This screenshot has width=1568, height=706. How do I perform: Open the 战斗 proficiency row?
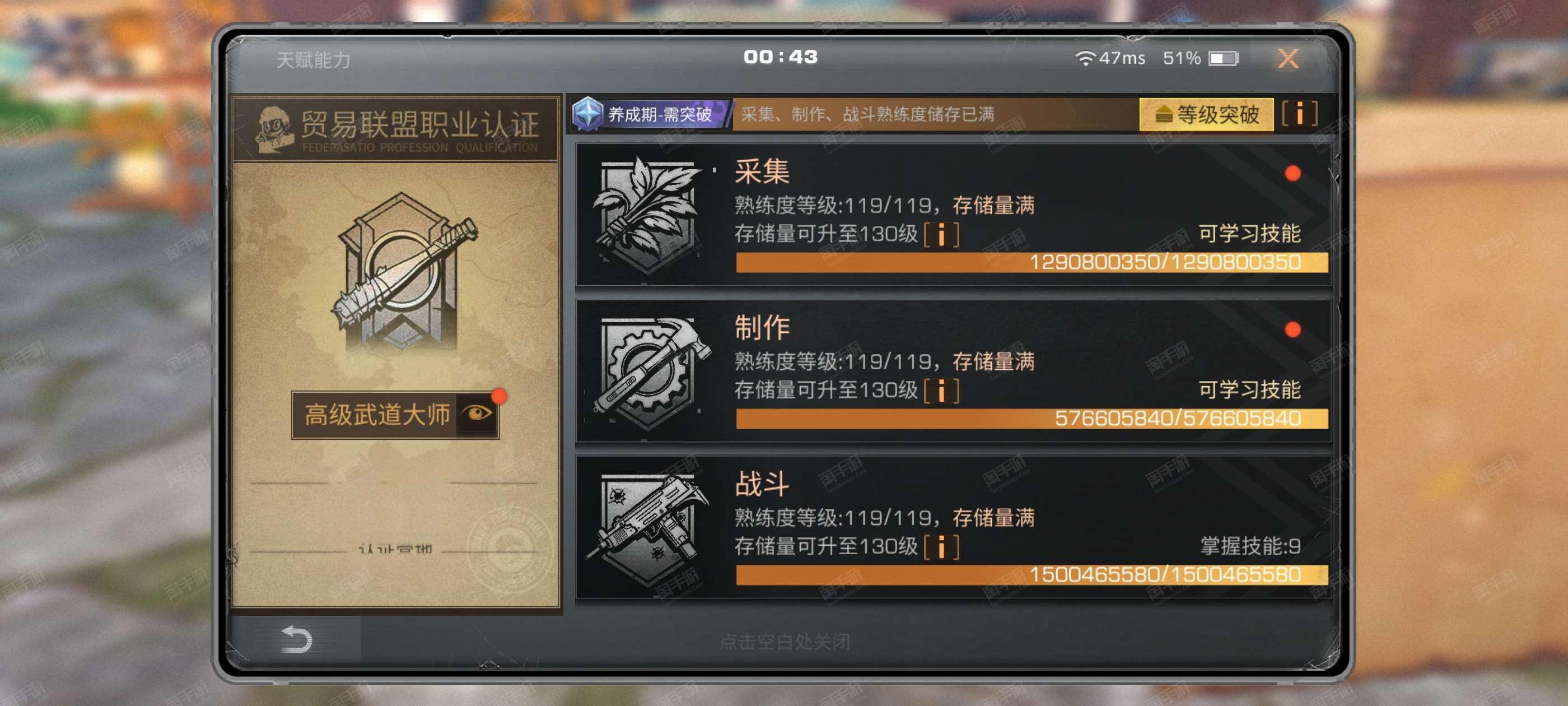pos(953,527)
